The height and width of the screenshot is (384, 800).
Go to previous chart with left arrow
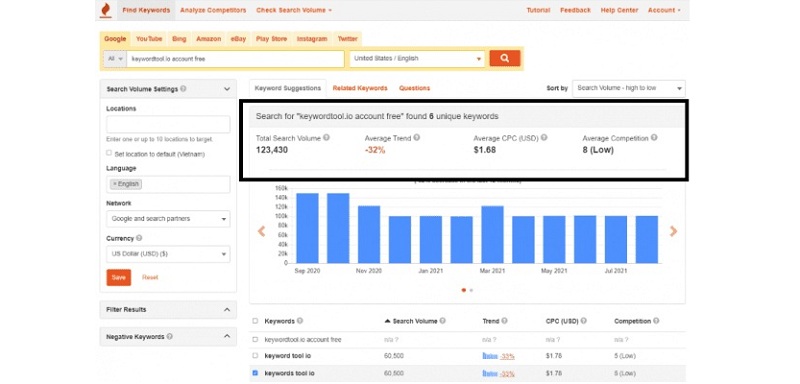pyautogui.click(x=261, y=231)
